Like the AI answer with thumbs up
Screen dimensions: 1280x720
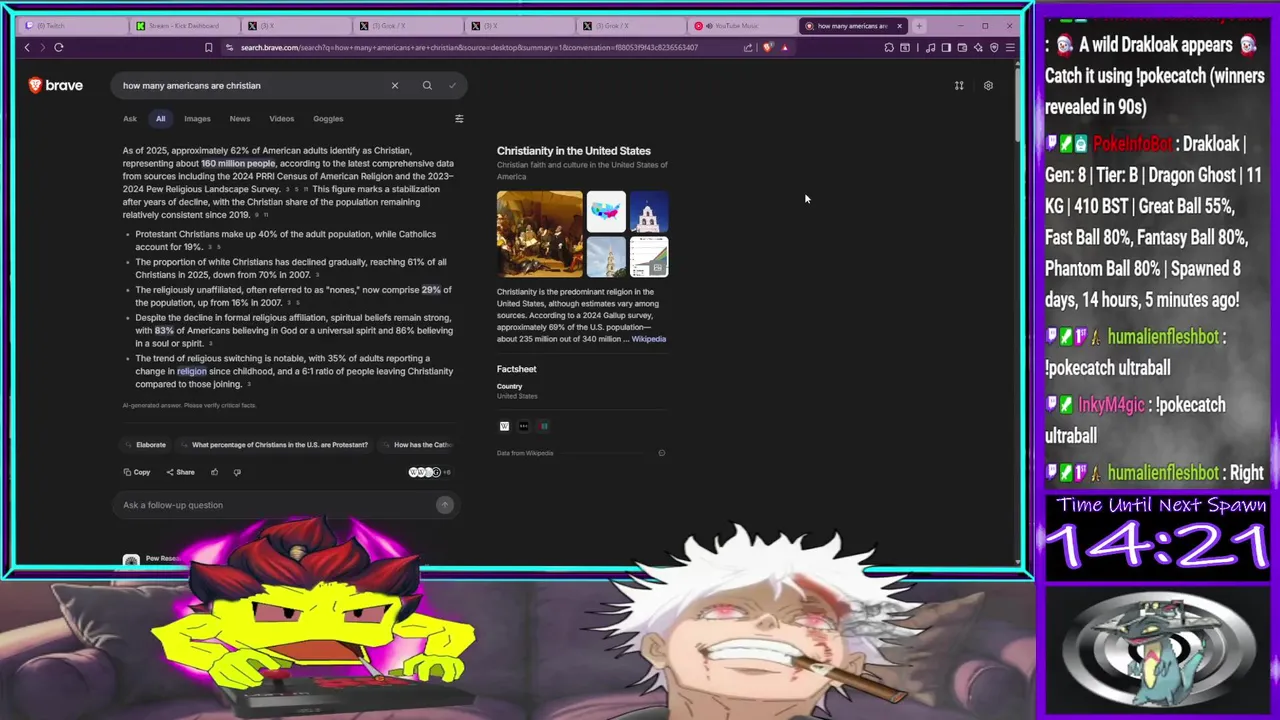[x=214, y=472]
